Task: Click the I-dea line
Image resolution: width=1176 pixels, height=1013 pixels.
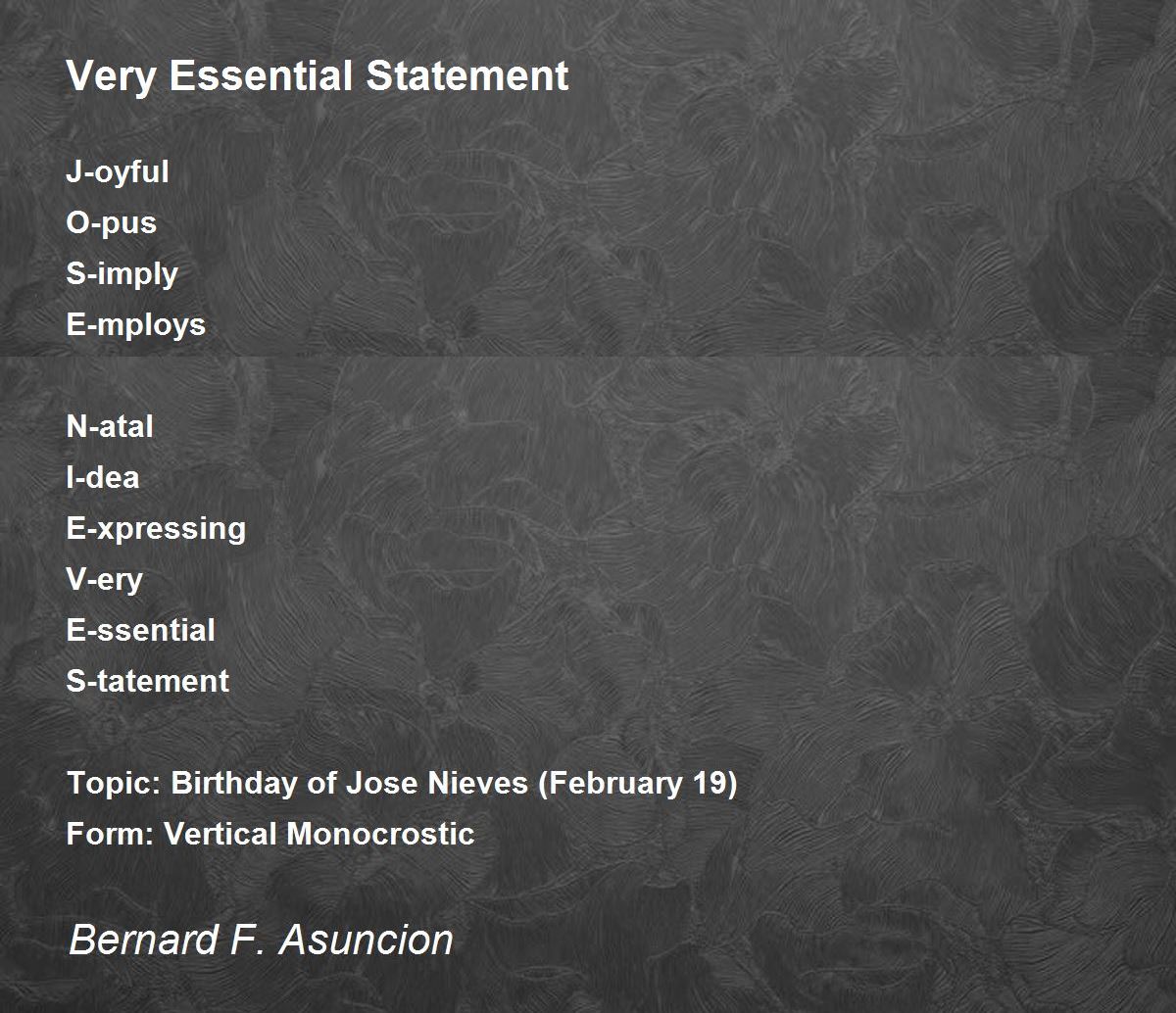Action: [x=103, y=478]
